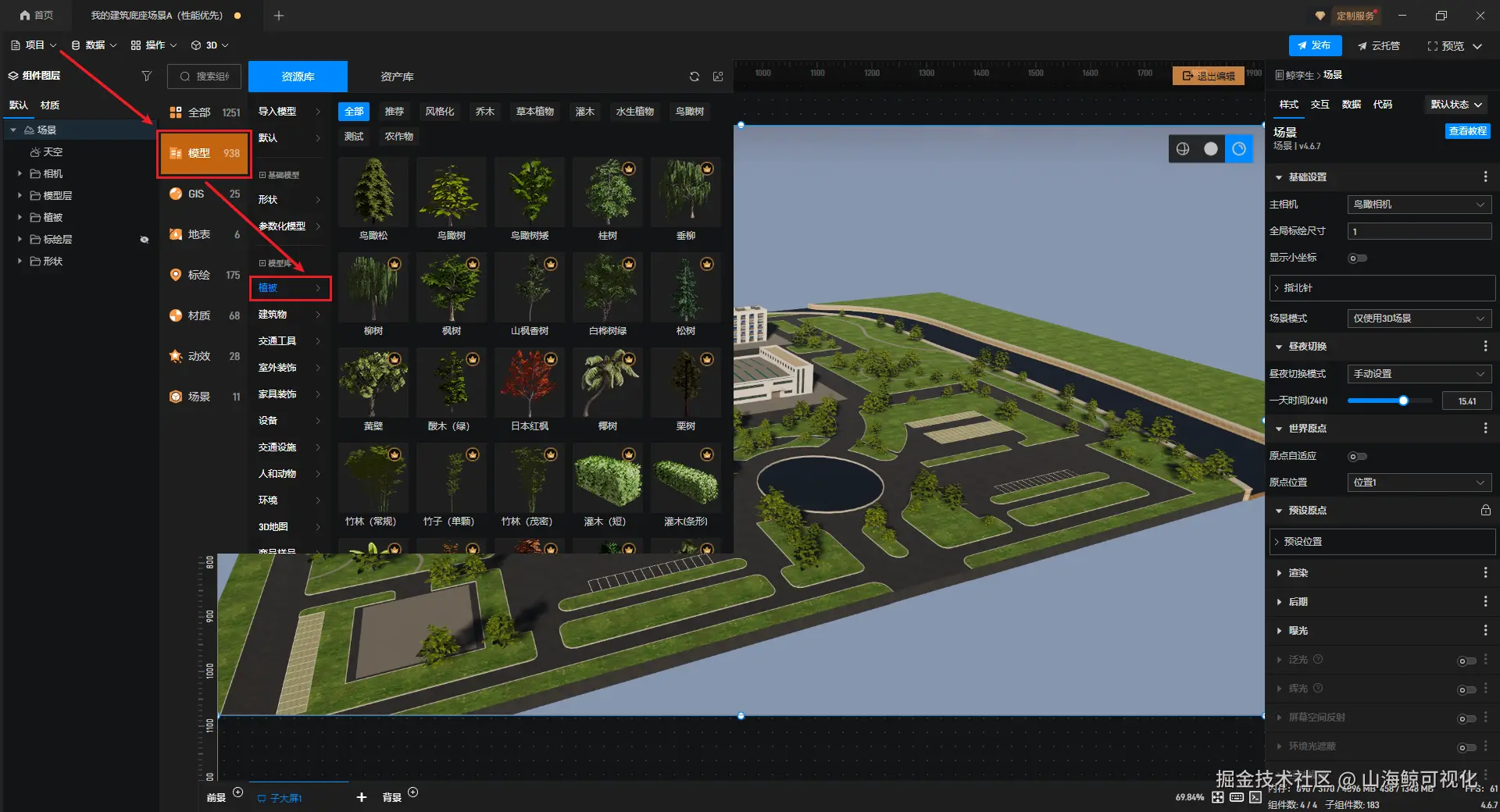Click the 预设原点 lock icon
1500x812 pixels.
[x=1485, y=510]
